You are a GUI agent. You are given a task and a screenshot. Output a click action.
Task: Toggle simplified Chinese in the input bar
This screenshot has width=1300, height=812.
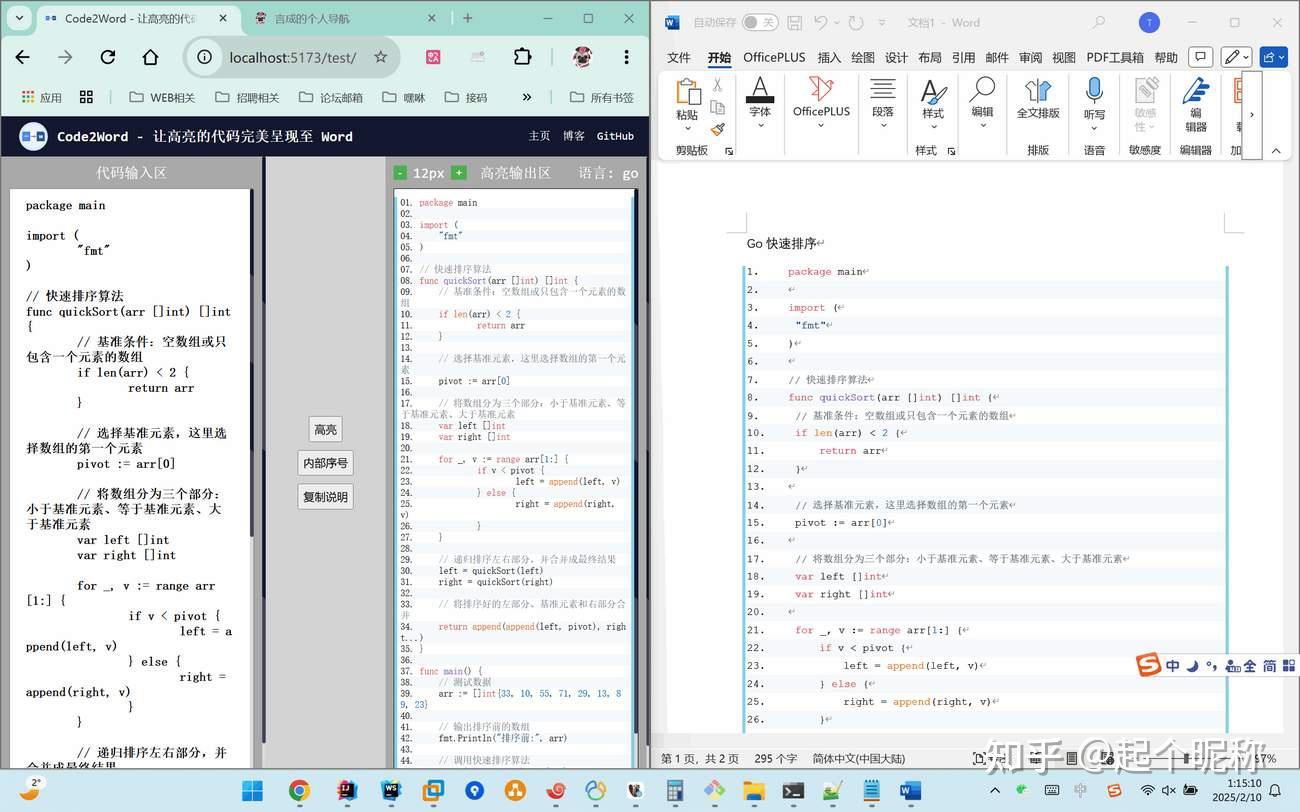[1270, 666]
